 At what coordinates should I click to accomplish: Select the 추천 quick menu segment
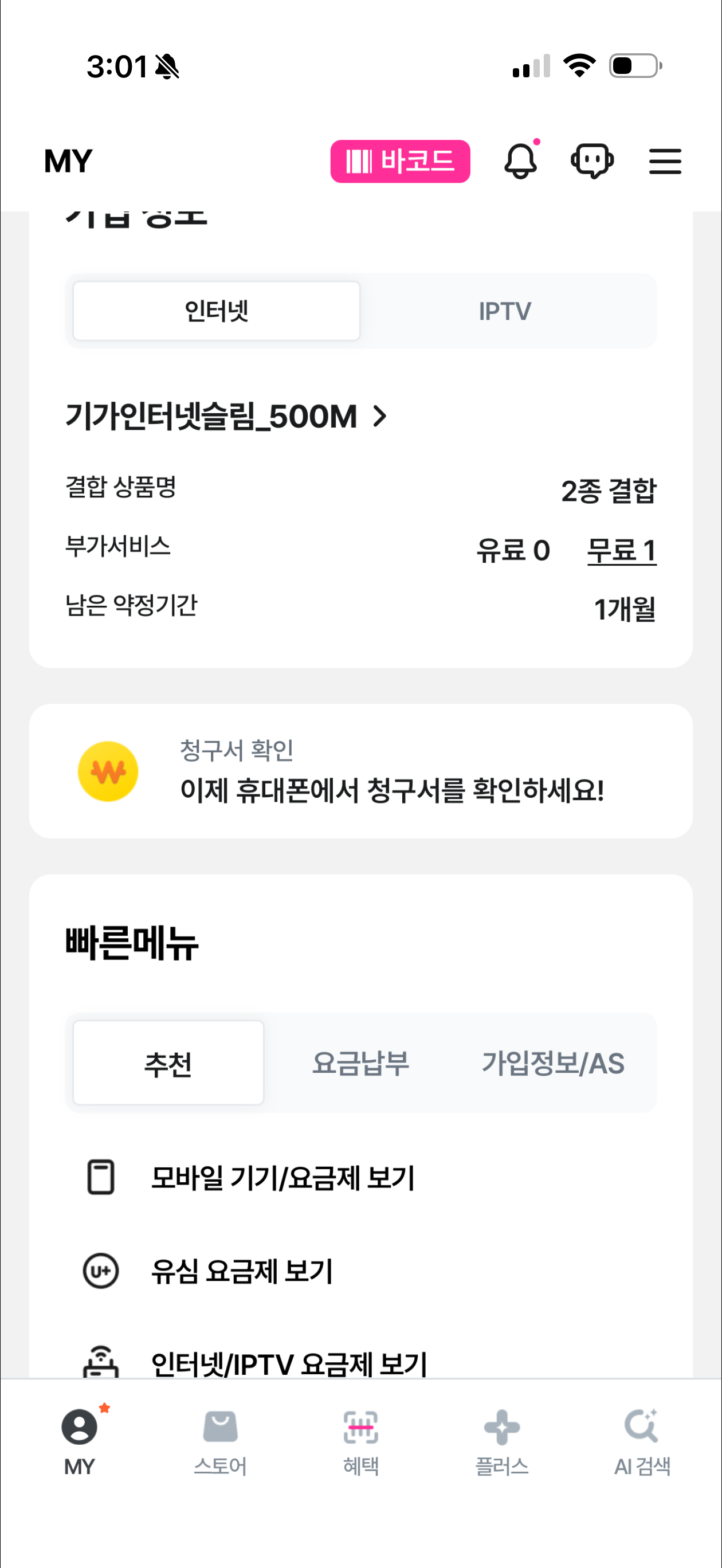168,1063
